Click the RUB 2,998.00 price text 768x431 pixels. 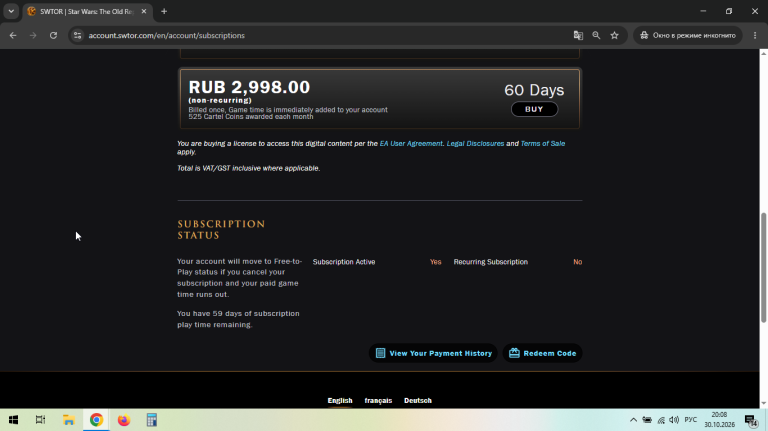(249, 87)
